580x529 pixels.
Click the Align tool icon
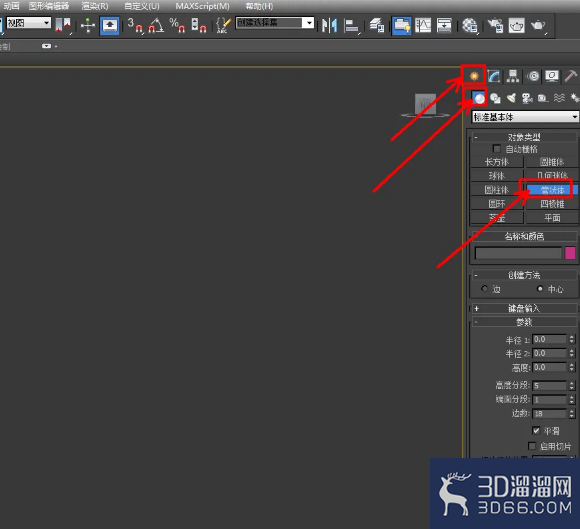pyautogui.click(x=351, y=25)
